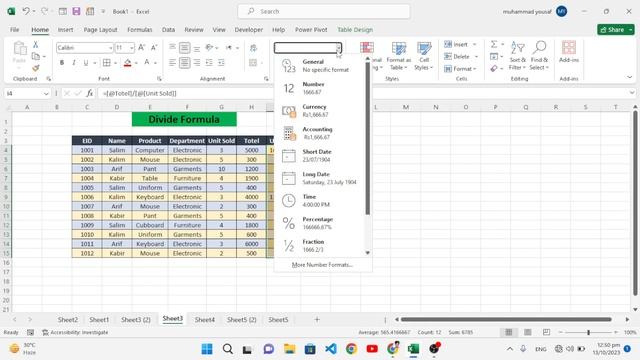Click AutoSum sigma icon

(494, 44)
